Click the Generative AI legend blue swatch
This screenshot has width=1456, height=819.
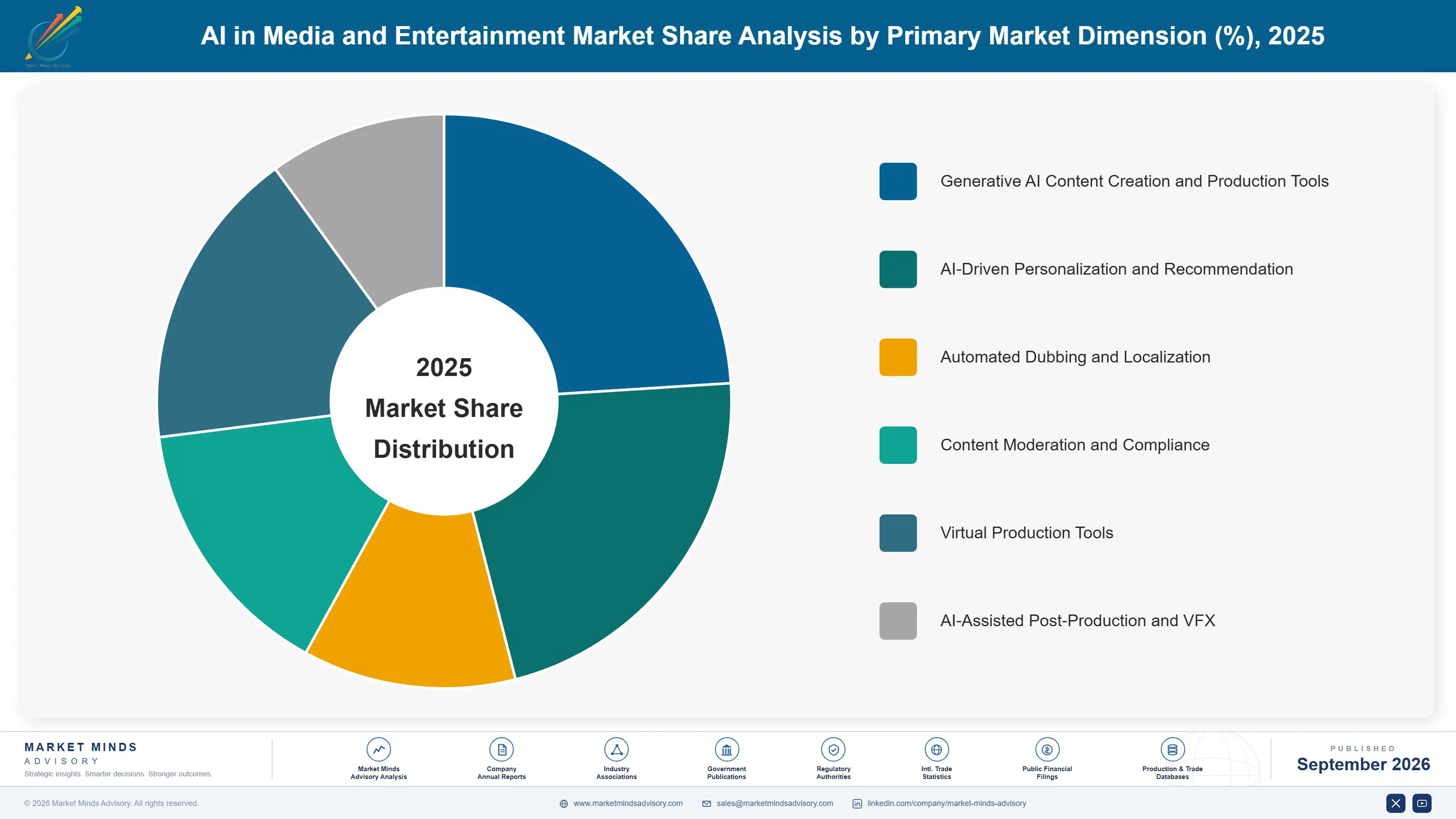coord(897,181)
